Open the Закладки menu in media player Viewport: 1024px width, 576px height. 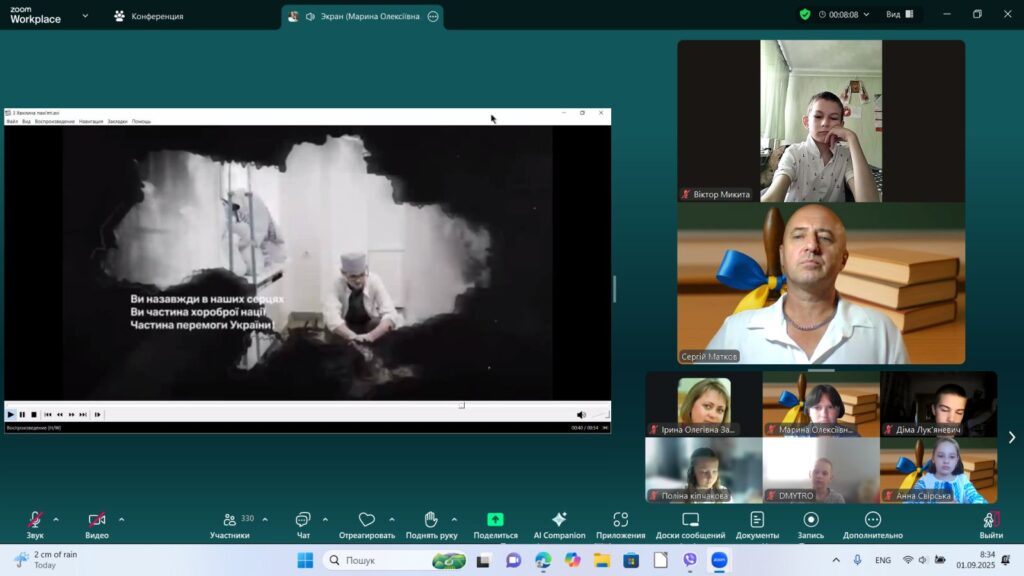[118, 121]
